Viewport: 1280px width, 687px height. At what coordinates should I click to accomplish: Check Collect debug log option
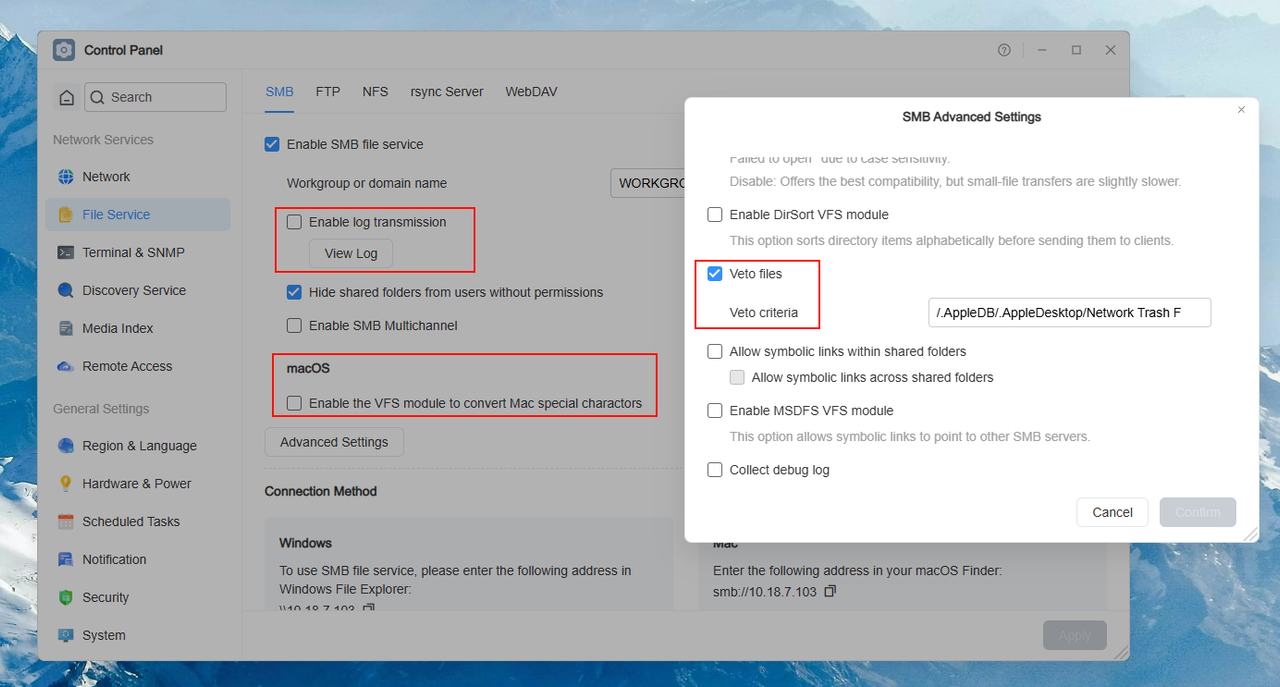coord(715,470)
